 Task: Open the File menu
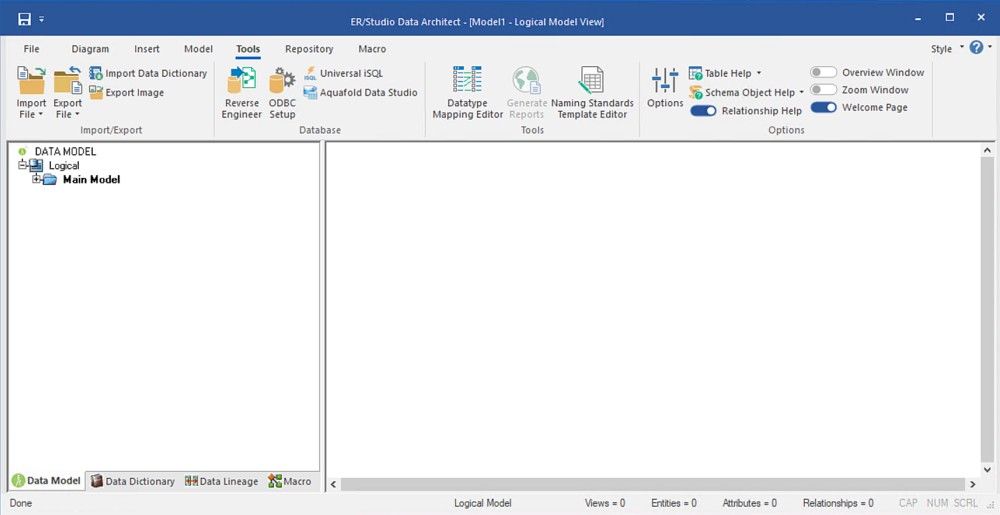tap(31, 49)
